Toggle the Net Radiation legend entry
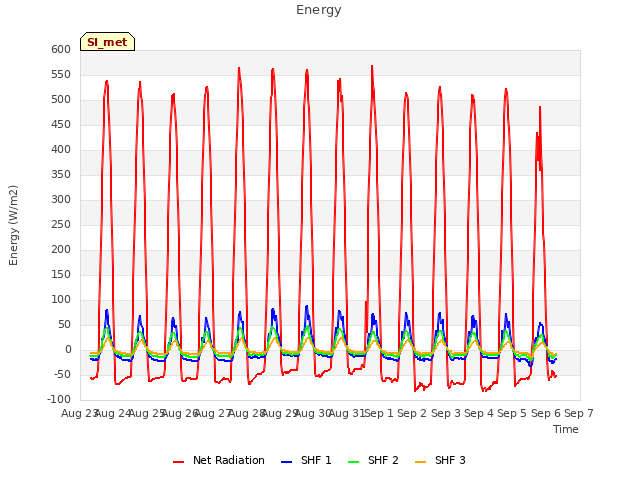Image resolution: width=640 pixels, height=480 pixels. [219, 460]
